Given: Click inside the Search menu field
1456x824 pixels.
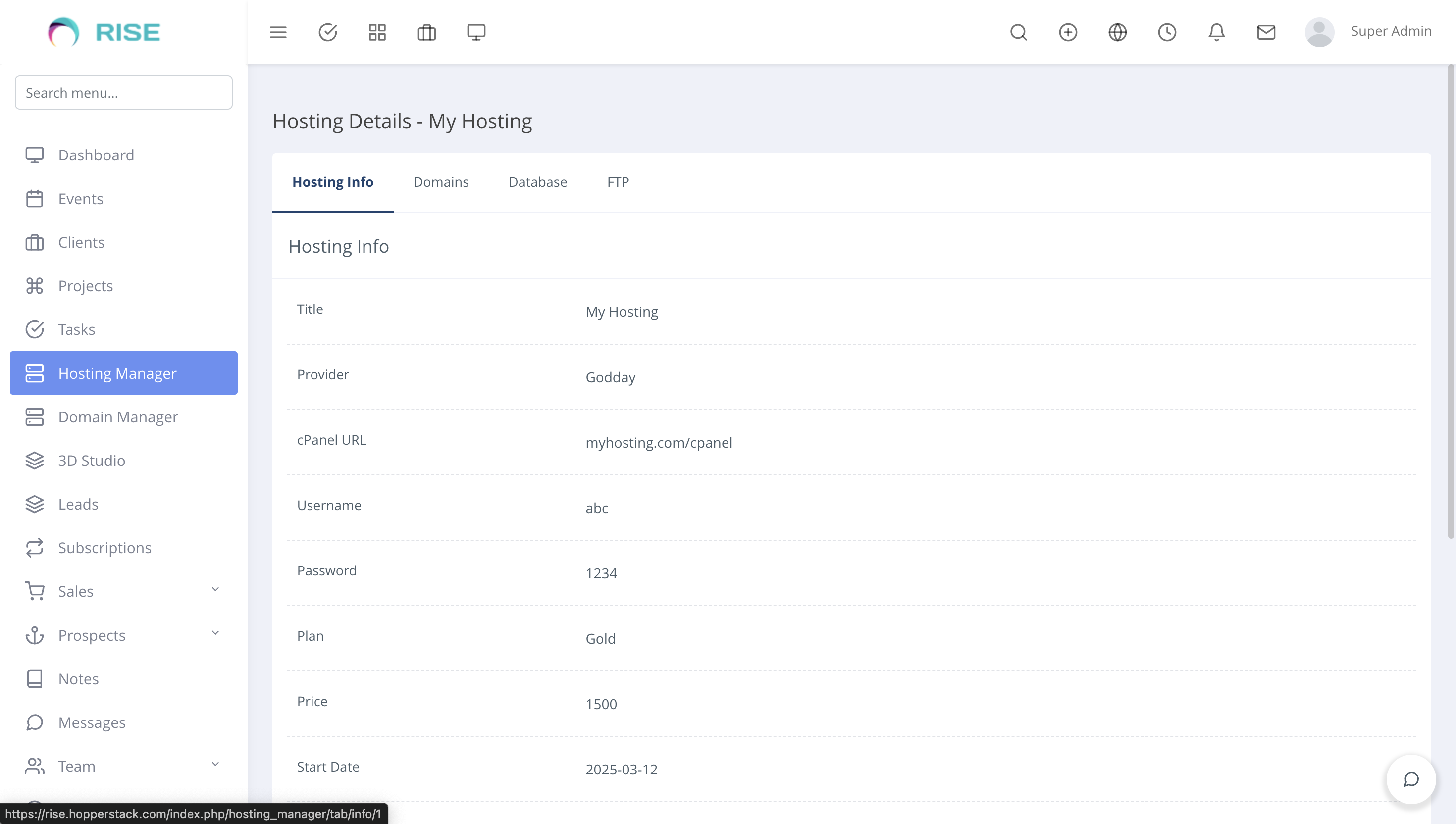Looking at the screenshot, I should (x=123, y=92).
